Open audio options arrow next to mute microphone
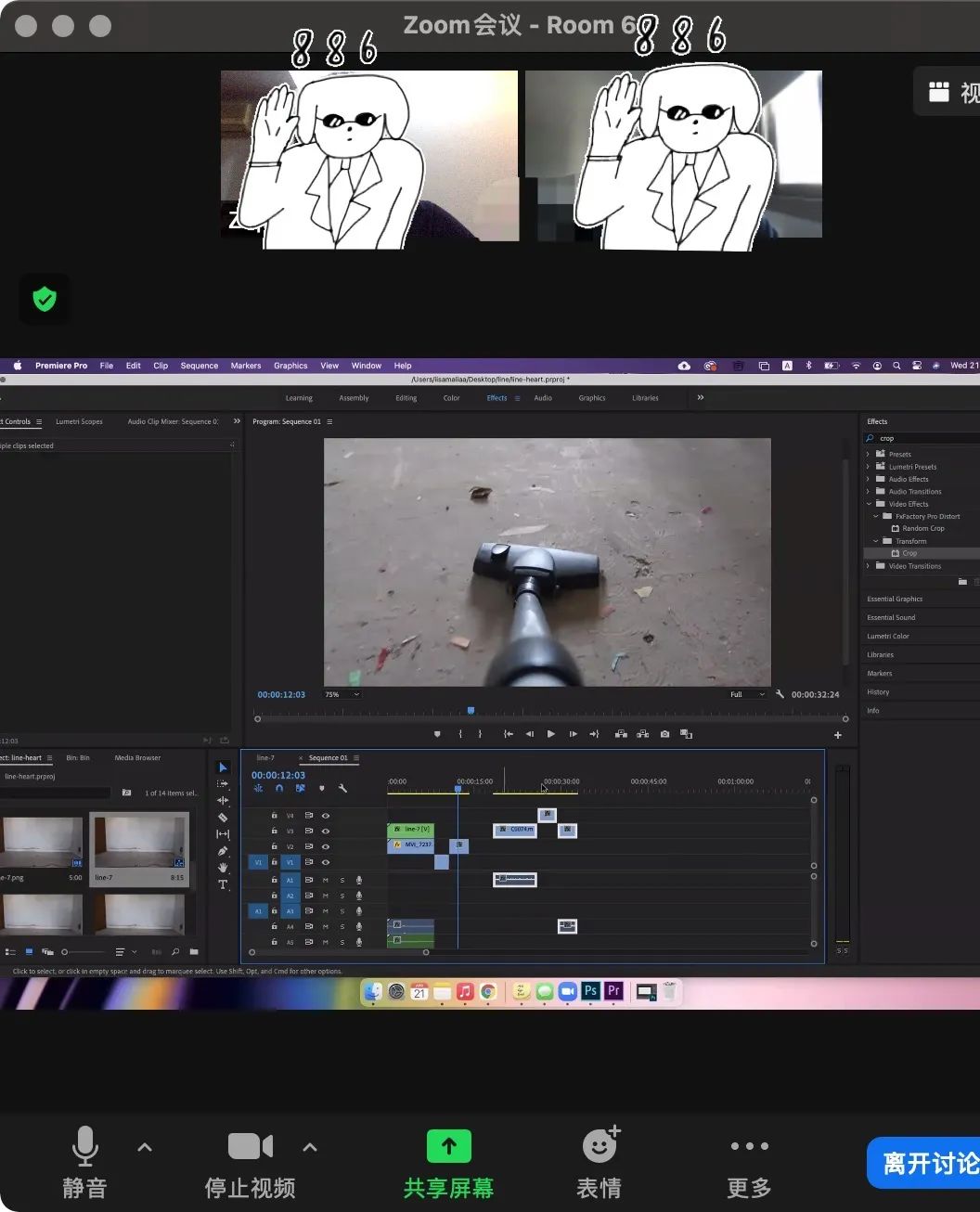Image resolution: width=980 pixels, height=1212 pixels. (x=145, y=1147)
